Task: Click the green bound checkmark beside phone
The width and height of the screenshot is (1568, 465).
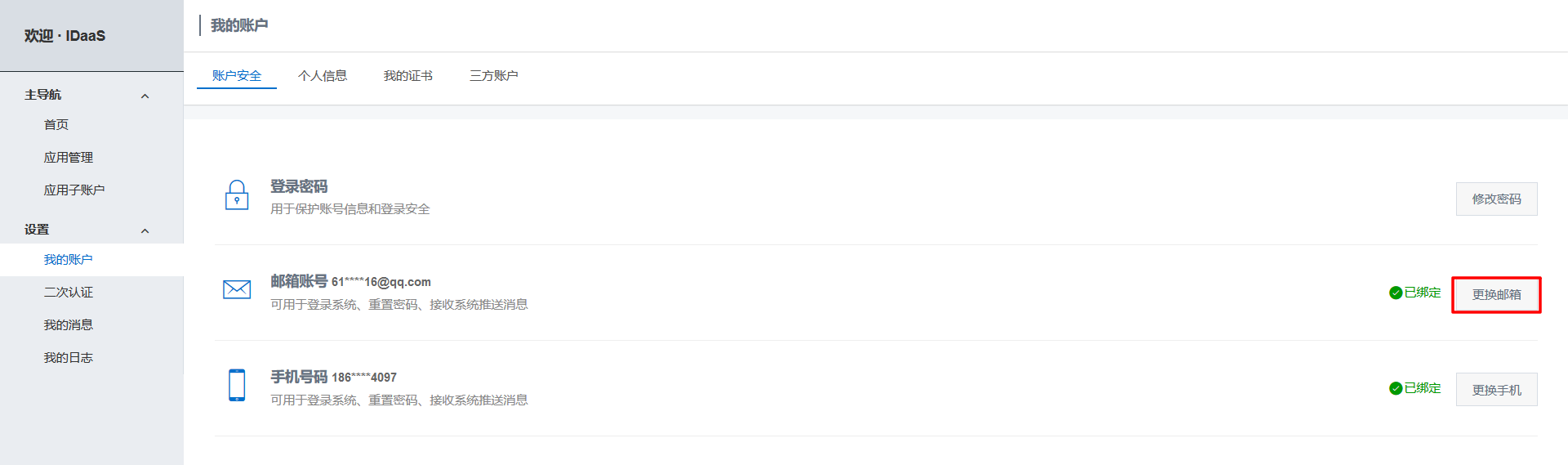Action: click(x=1396, y=388)
